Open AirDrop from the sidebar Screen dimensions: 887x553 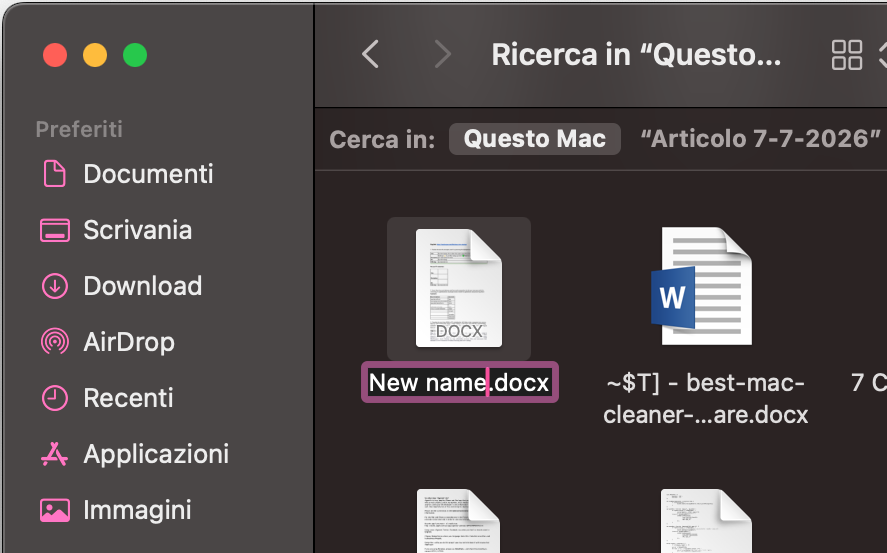[129, 342]
